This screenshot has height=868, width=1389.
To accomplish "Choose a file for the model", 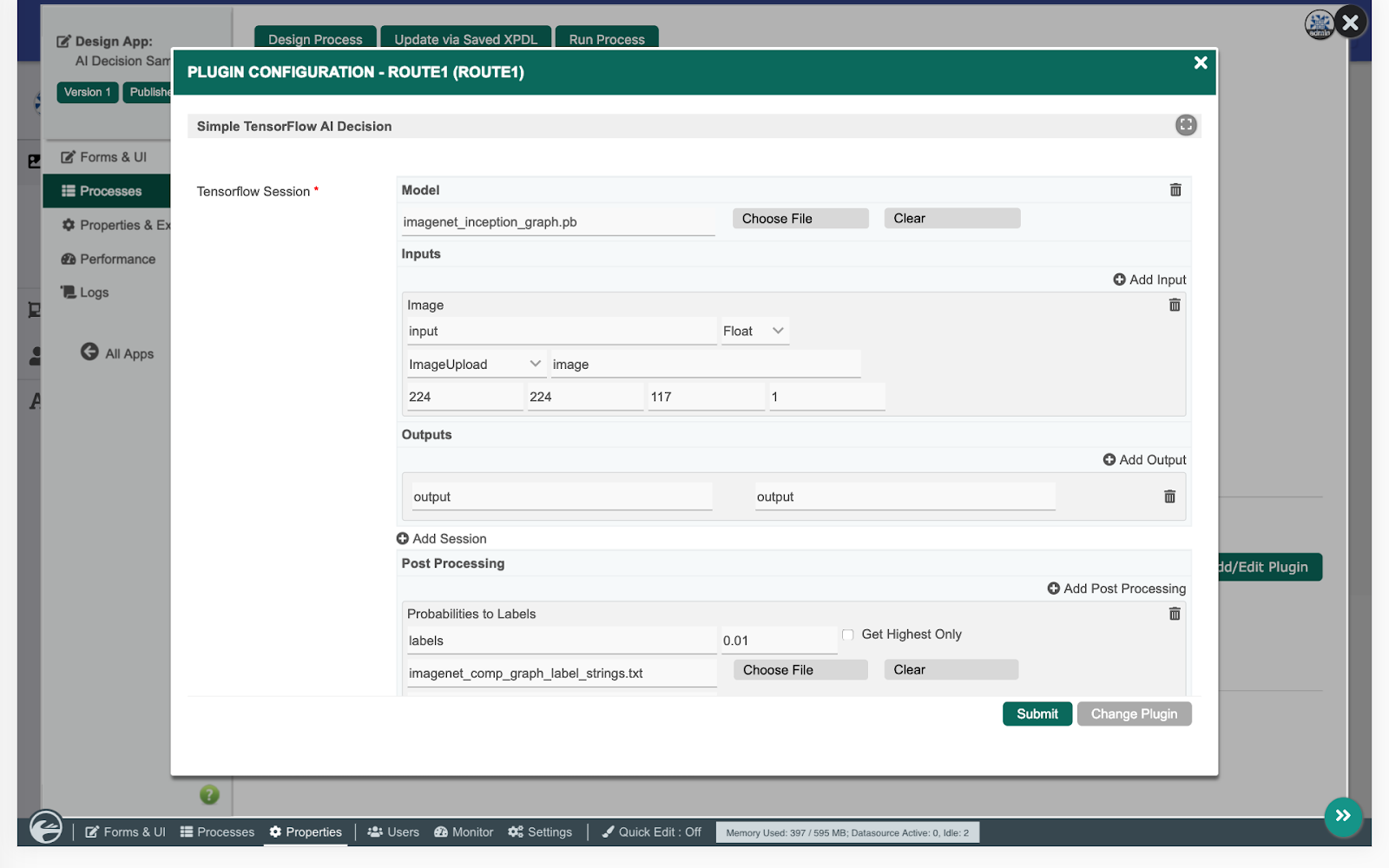I will point(800,219).
